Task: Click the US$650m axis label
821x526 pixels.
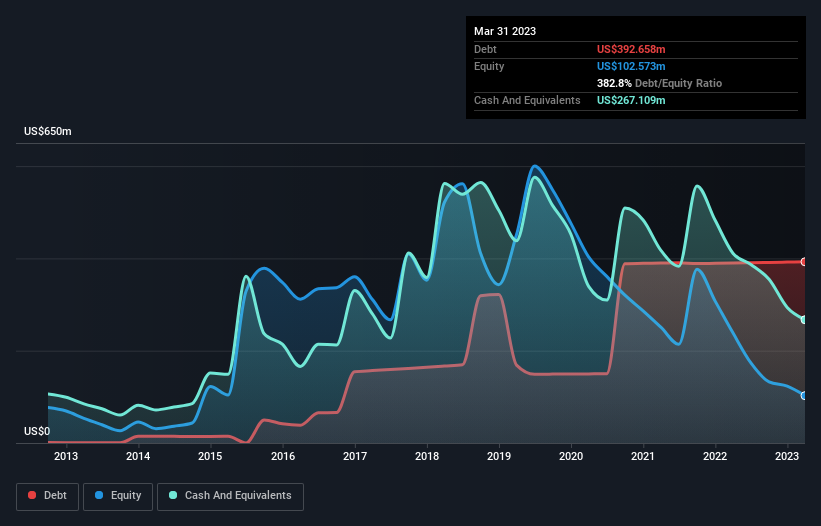Action: [48, 131]
